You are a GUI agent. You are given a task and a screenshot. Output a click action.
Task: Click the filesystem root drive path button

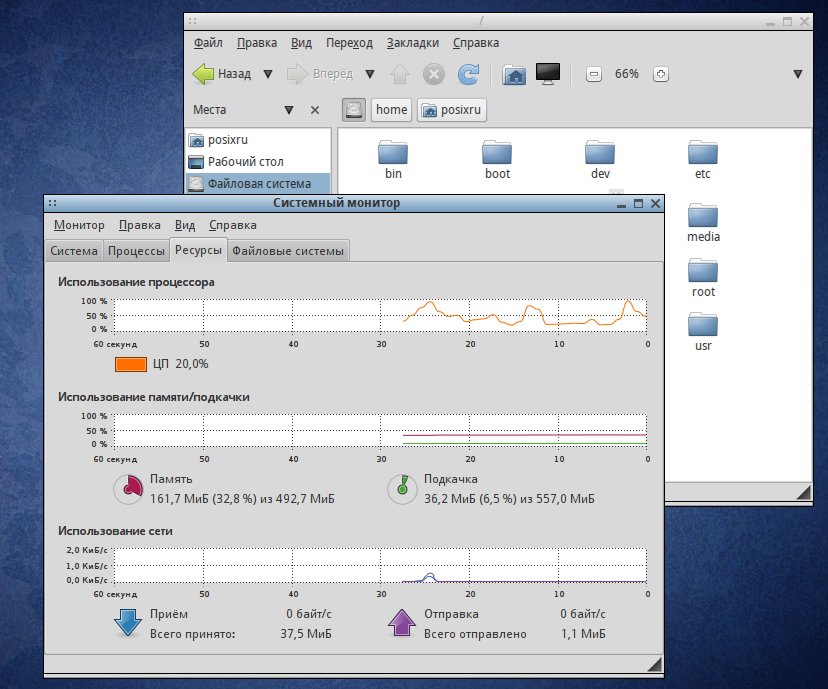353,110
